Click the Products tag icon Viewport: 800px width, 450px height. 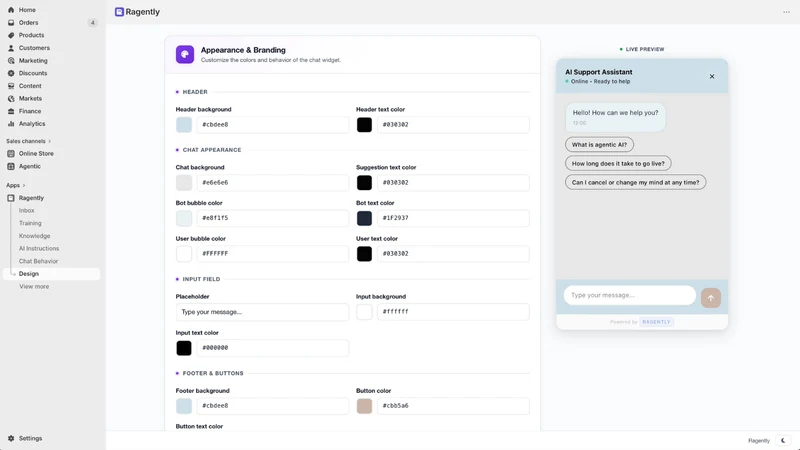pos(11,35)
